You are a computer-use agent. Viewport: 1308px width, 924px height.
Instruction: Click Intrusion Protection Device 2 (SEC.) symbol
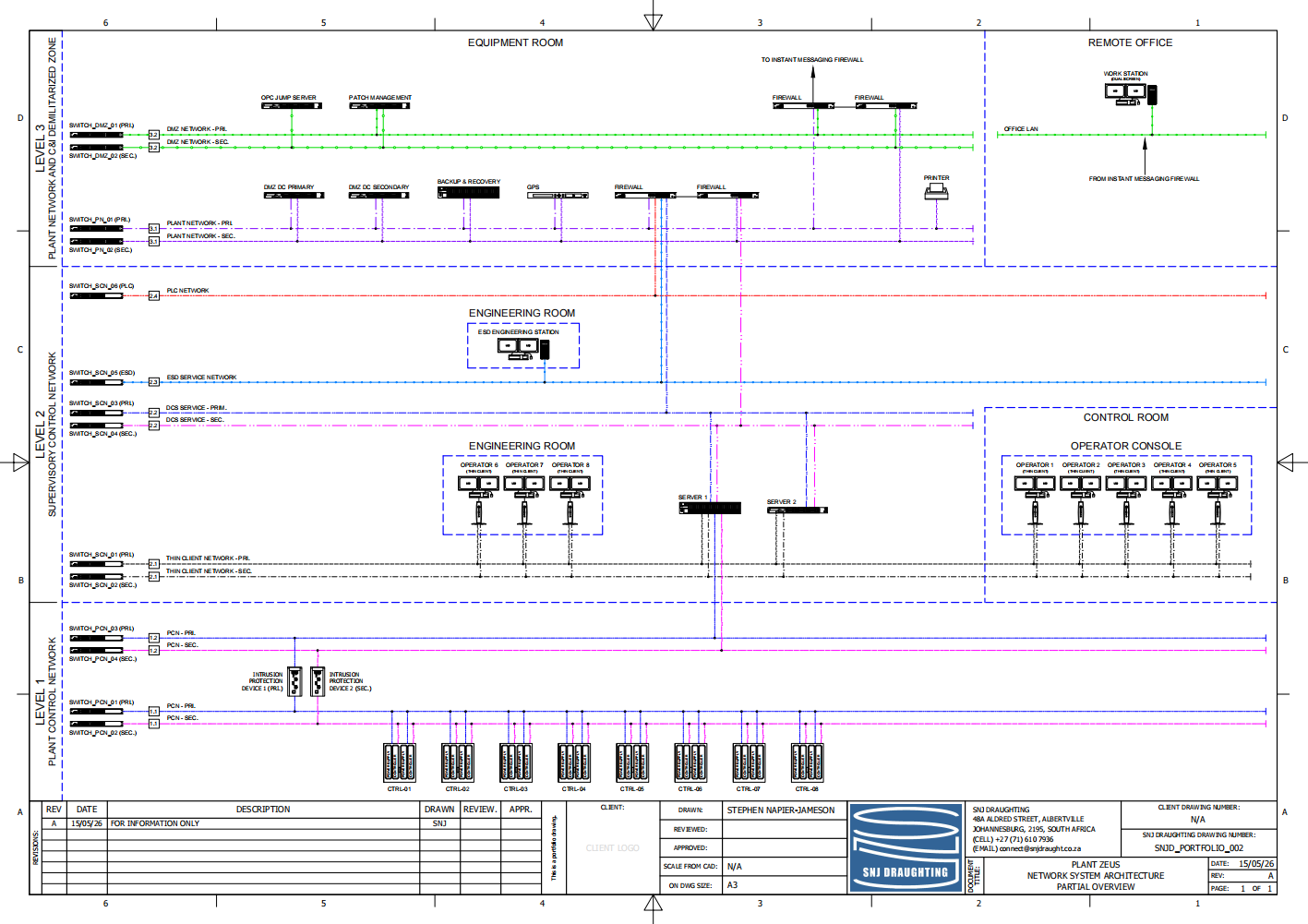tap(318, 681)
